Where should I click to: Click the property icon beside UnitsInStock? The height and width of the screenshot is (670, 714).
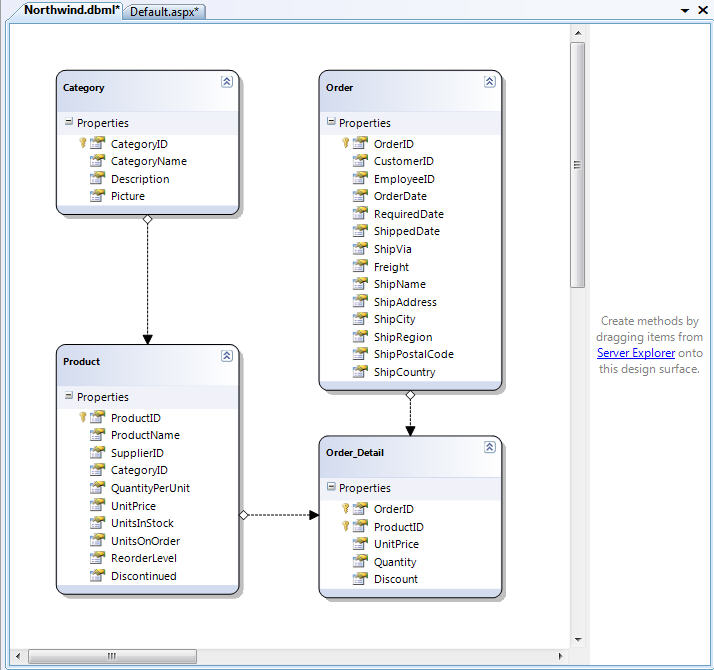pyautogui.click(x=97, y=523)
